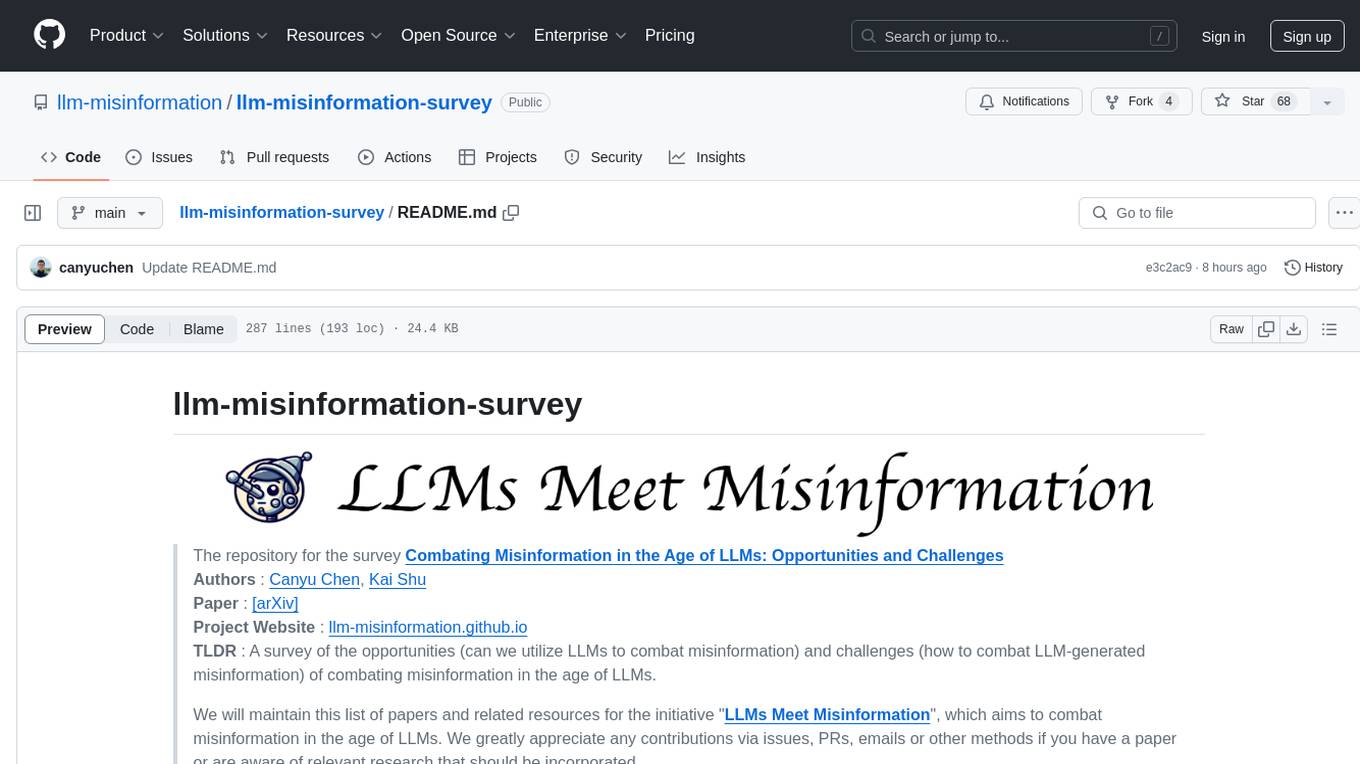The width and height of the screenshot is (1360, 764).
Task: Click the Sign in link
Action: [1223, 36]
